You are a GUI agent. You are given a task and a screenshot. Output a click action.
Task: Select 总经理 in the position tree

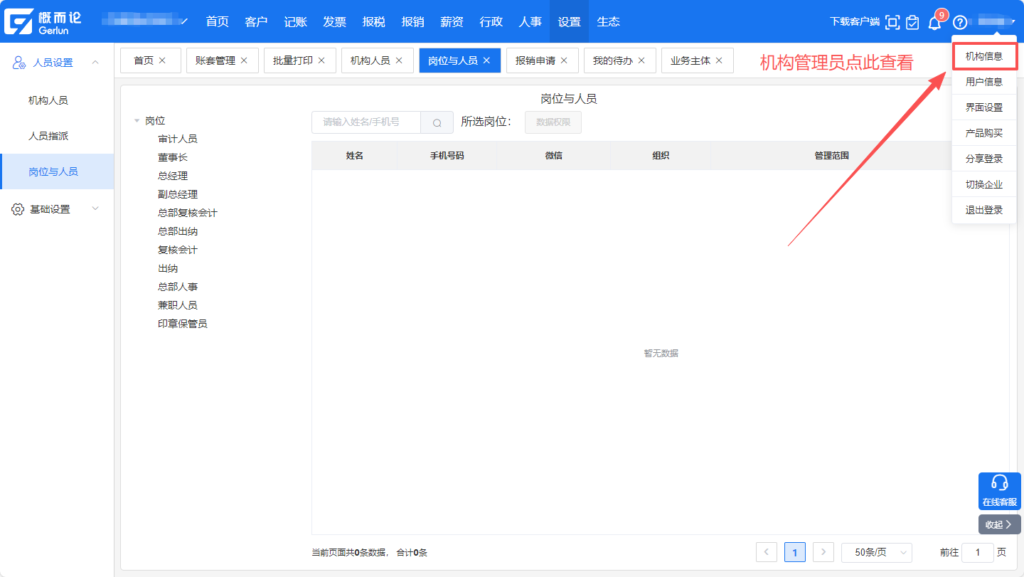pyautogui.click(x=172, y=176)
